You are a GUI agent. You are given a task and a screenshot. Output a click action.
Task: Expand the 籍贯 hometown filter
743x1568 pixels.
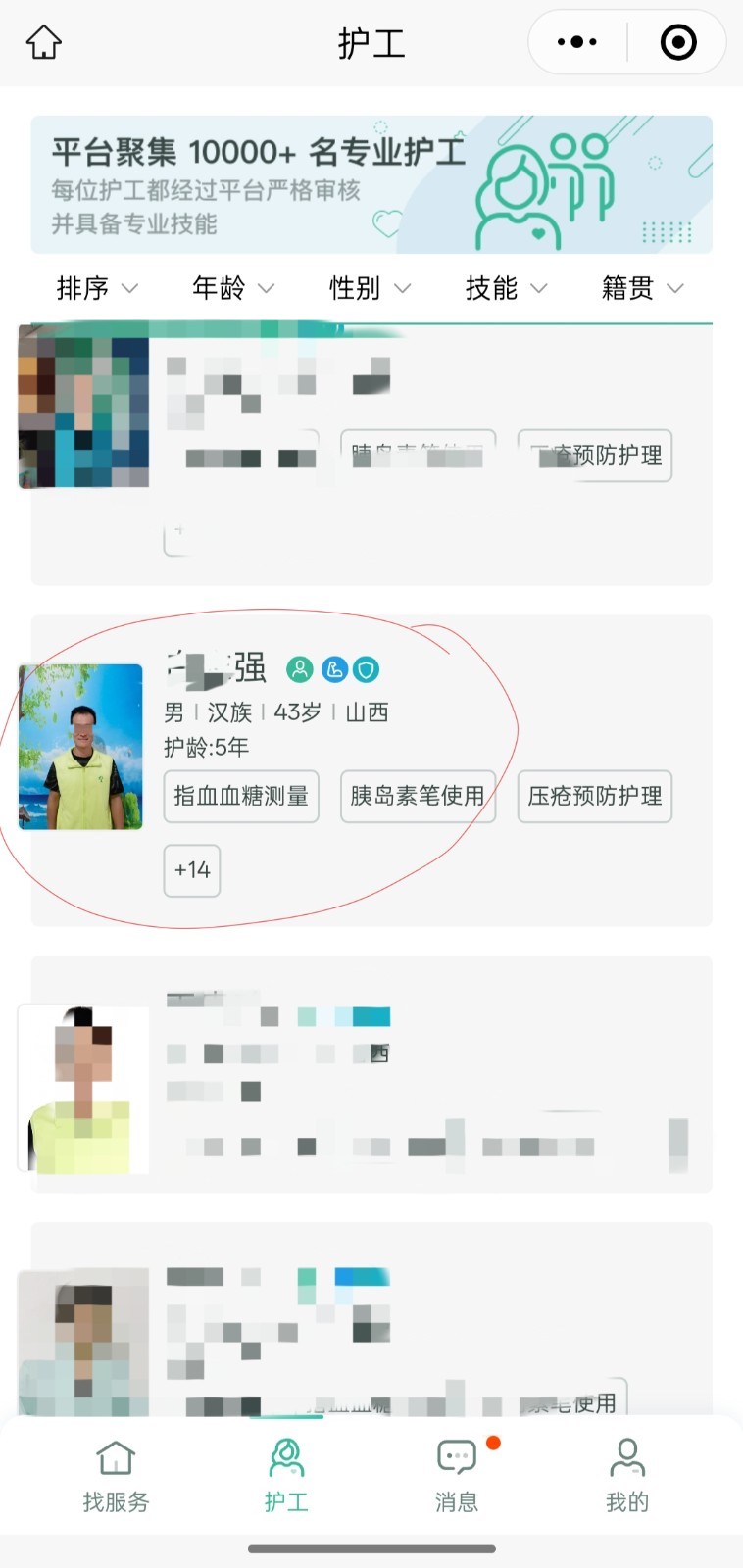(x=642, y=288)
